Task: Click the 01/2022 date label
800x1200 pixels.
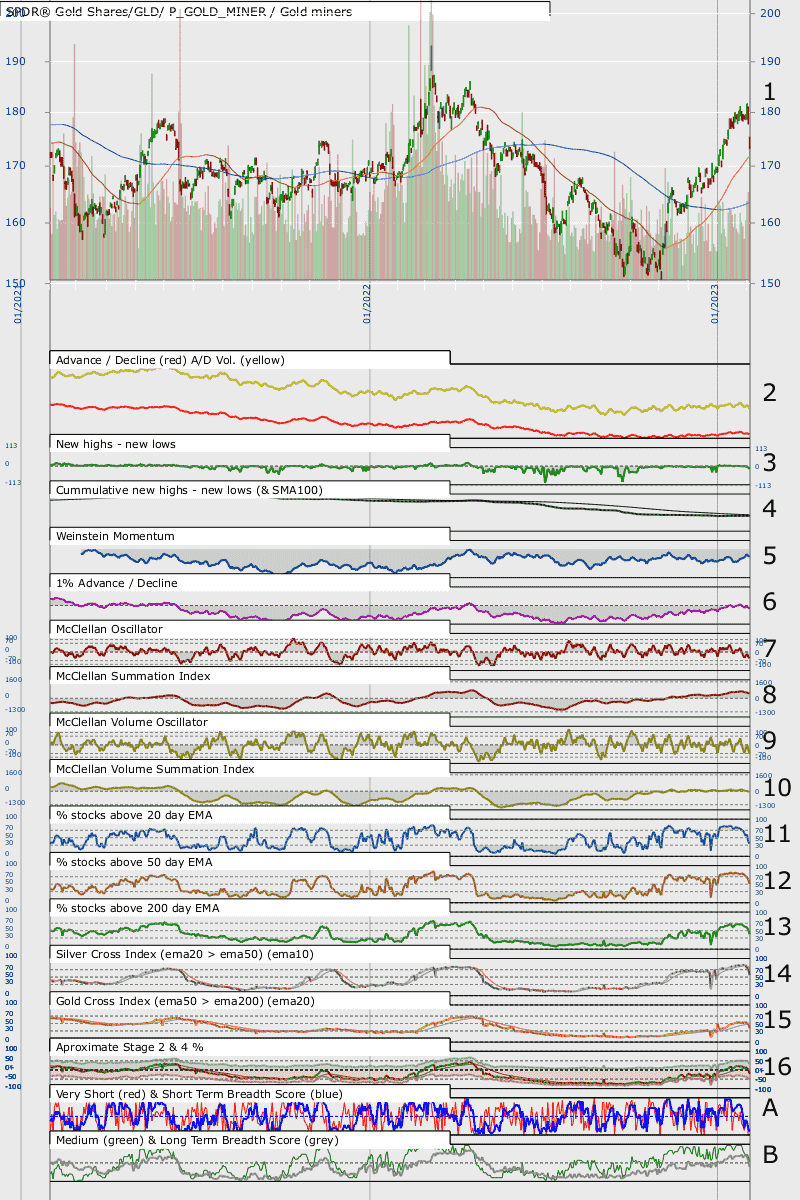Action: [x=368, y=303]
